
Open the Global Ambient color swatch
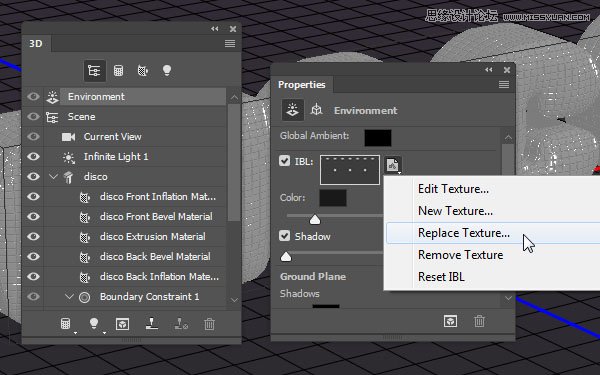378,138
